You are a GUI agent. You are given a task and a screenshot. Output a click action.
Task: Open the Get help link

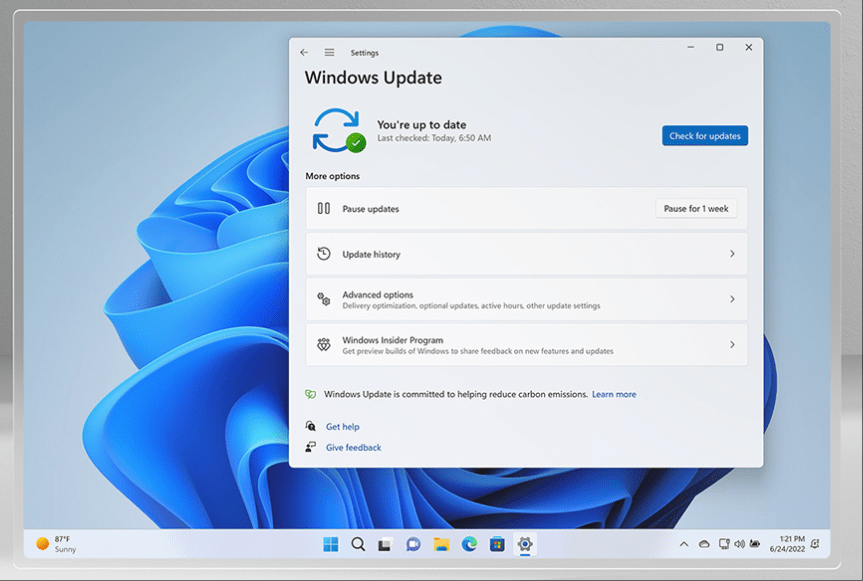click(x=342, y=426)
